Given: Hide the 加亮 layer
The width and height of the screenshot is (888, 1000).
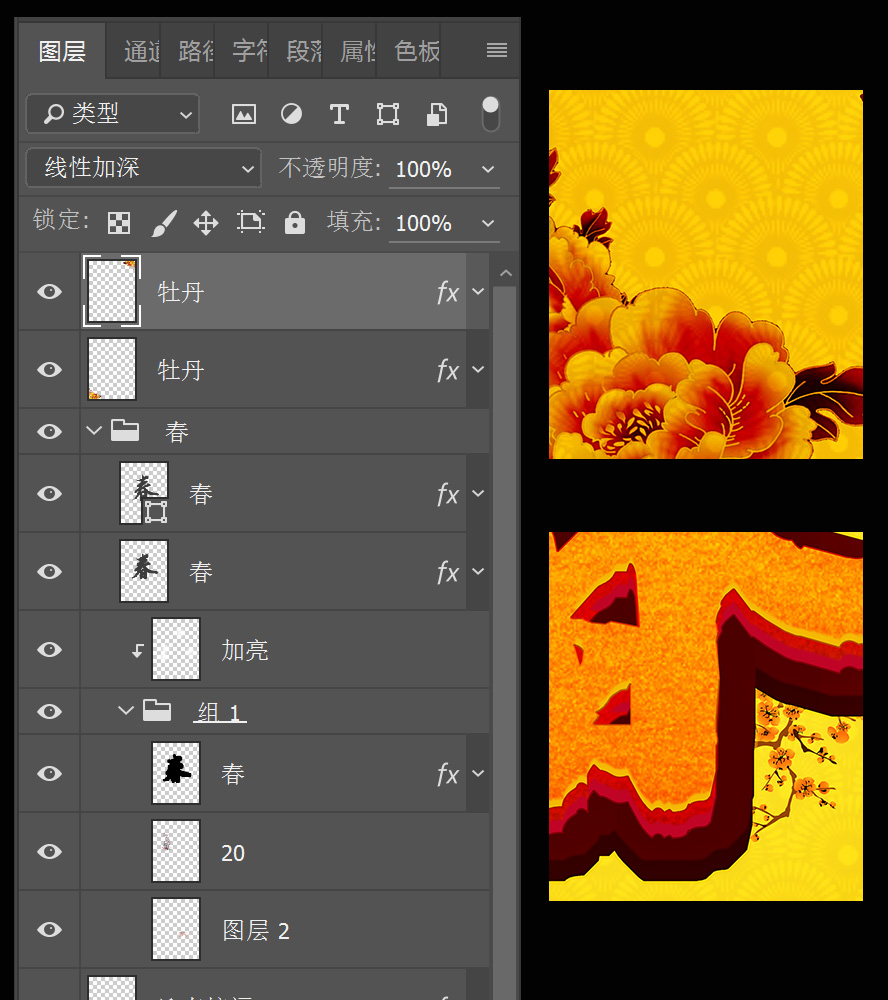Looking at the screenshot, I should (x=49, y=649).
